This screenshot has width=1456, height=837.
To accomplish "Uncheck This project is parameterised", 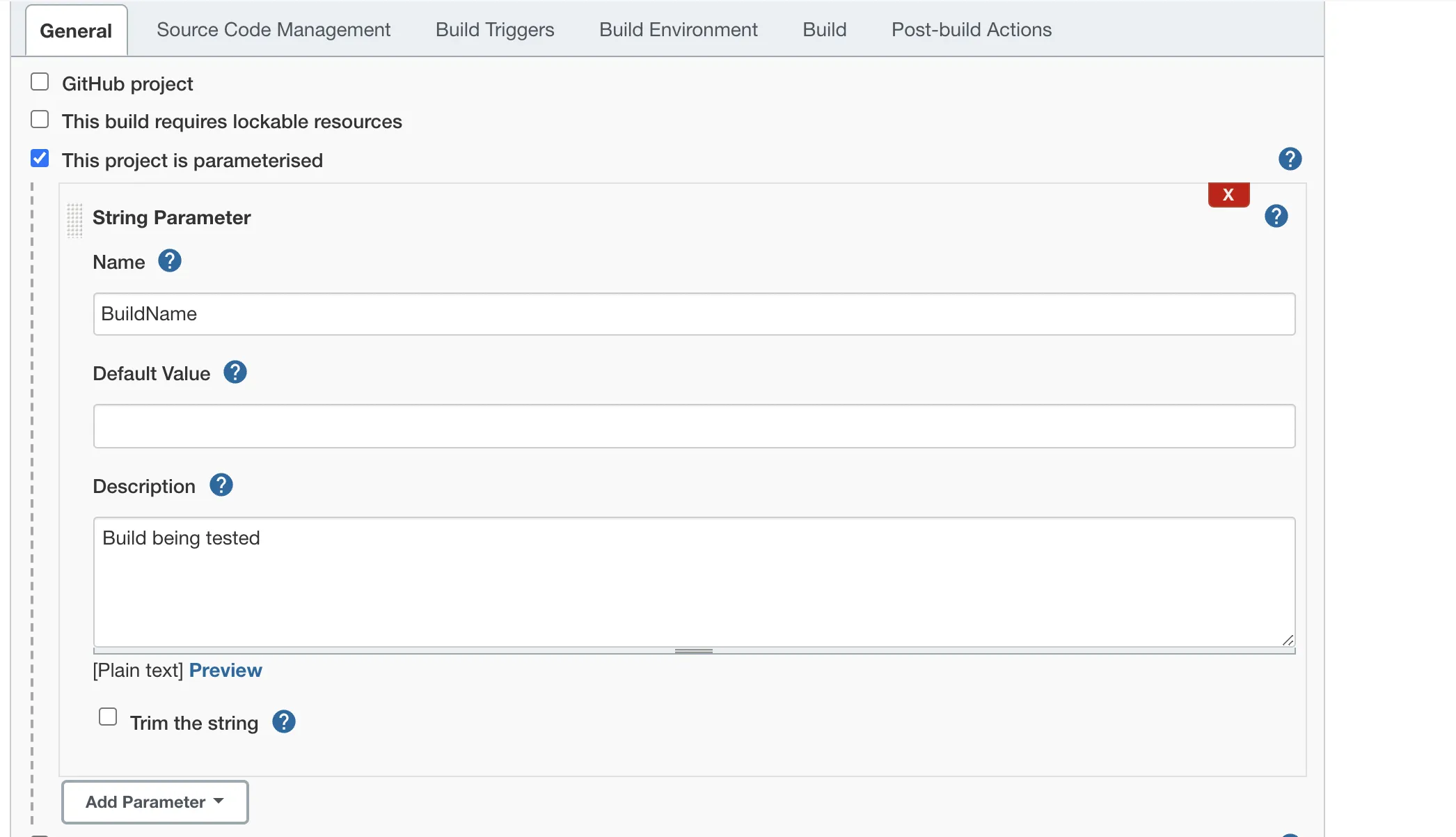I will pos(40,159).
